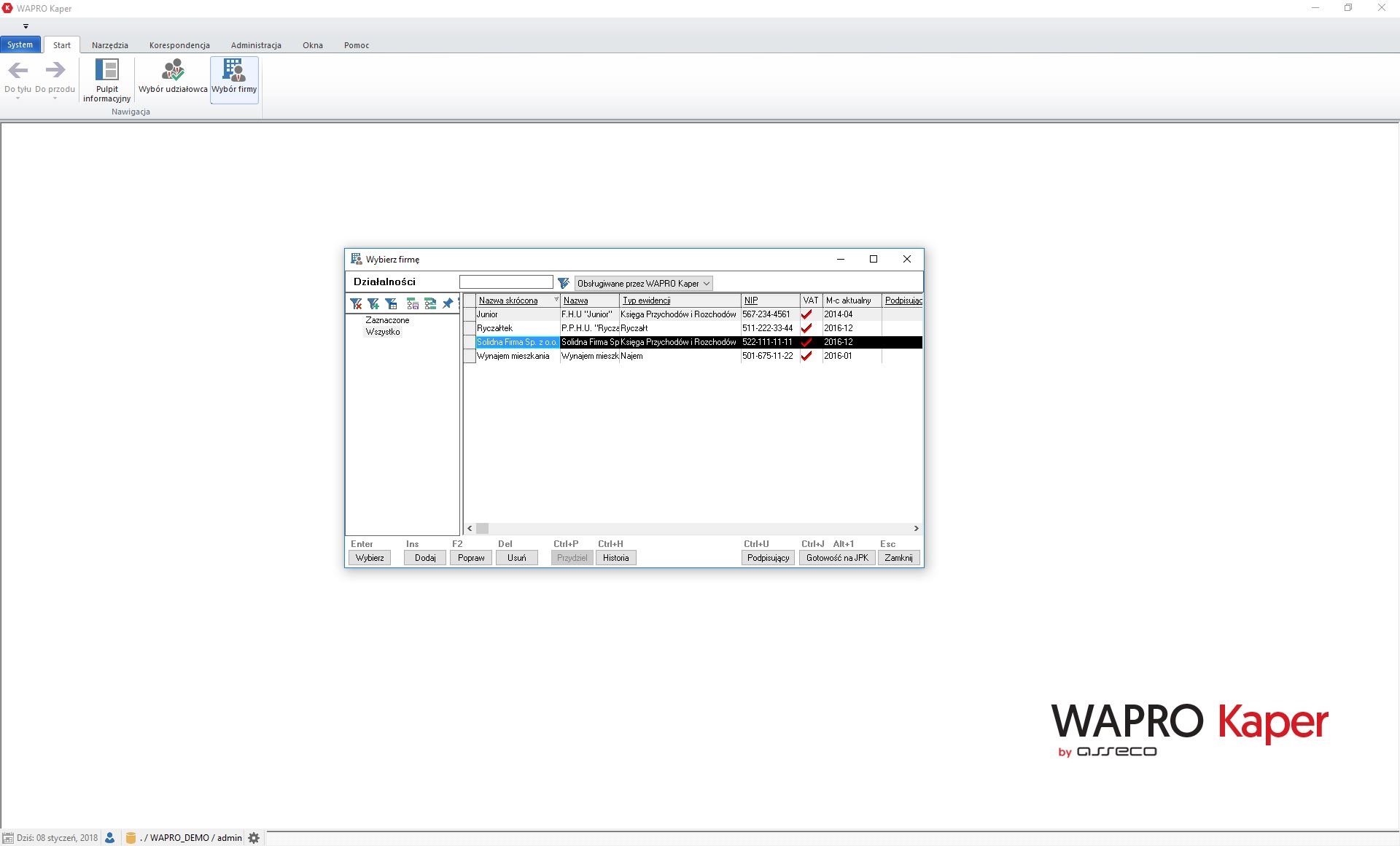Screen dimensions: 1400x846
Task: Toggle row selector for Solidna Firma
Action: click(x=470, y=342)
